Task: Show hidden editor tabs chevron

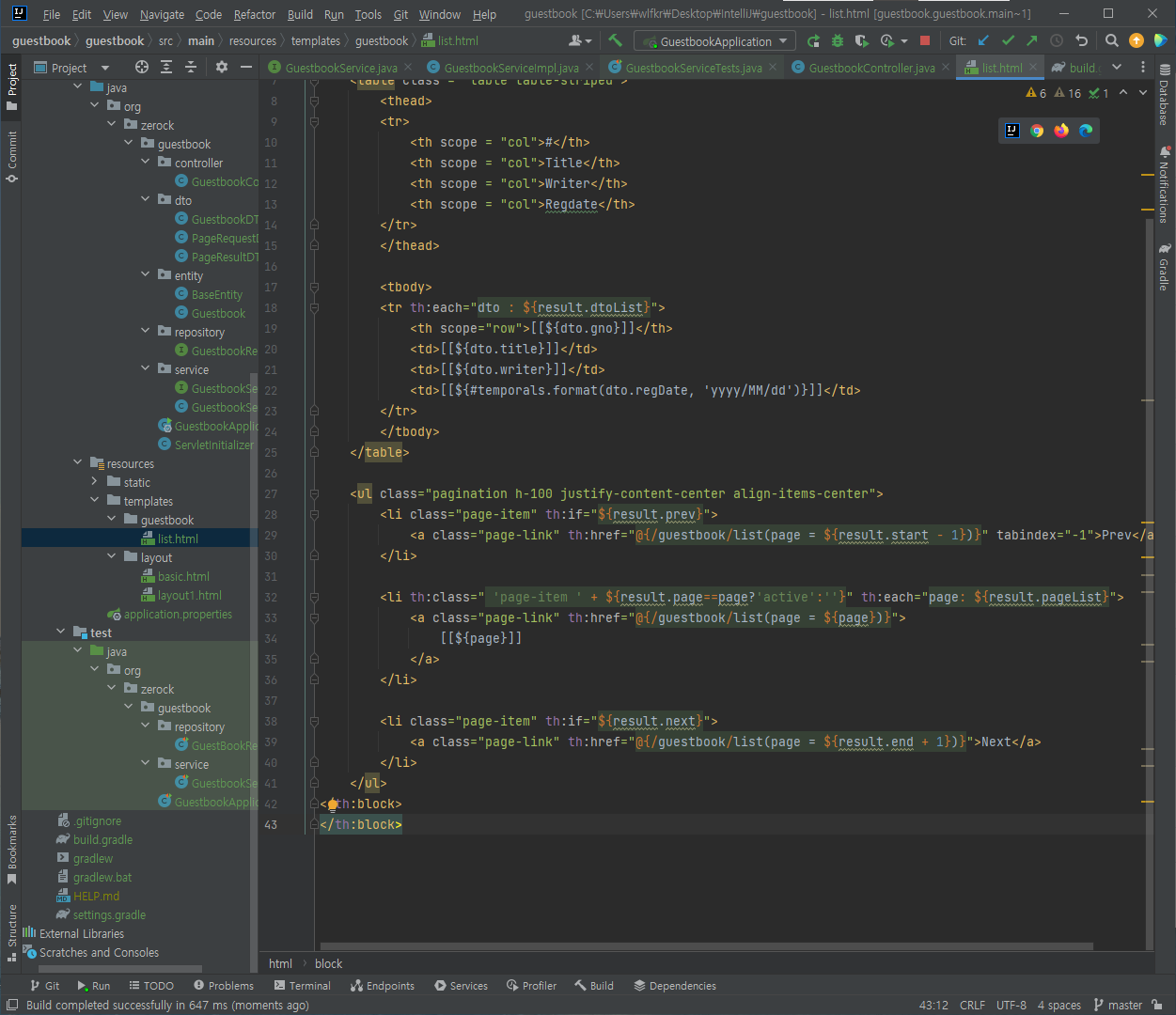Action: (x=1117, y=67)
